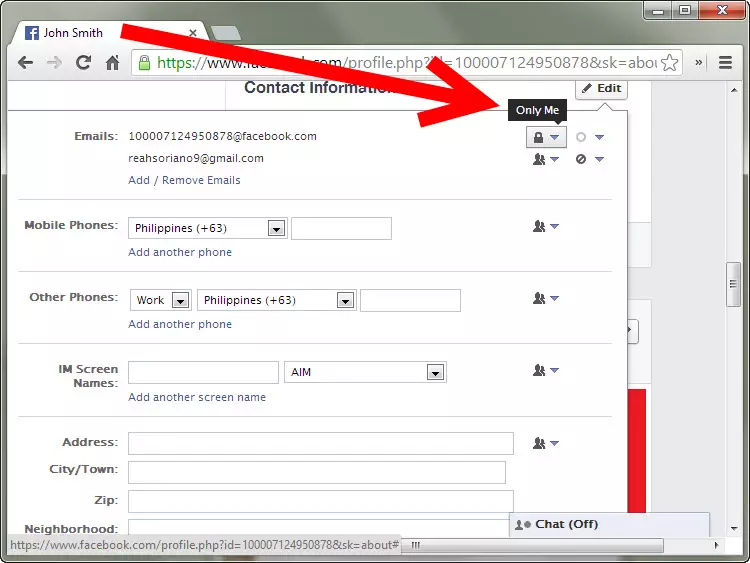Open the lock privacy selector for Facebook email
Screen dimensions: 750x563
click(546, 137)
